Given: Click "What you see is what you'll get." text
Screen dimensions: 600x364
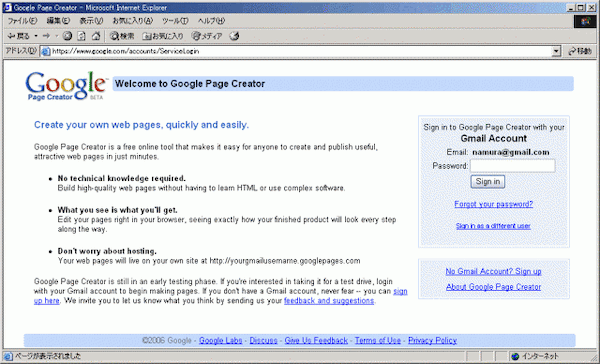Looking at the screenshot, I should click(117, 210).
